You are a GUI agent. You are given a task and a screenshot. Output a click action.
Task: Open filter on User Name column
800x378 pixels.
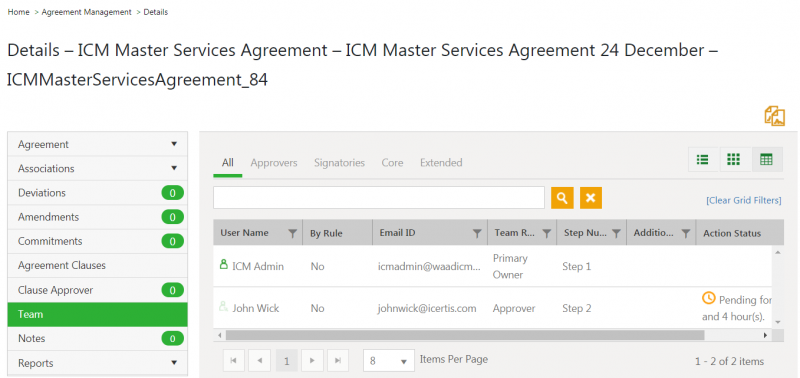(x=292, y=233)
